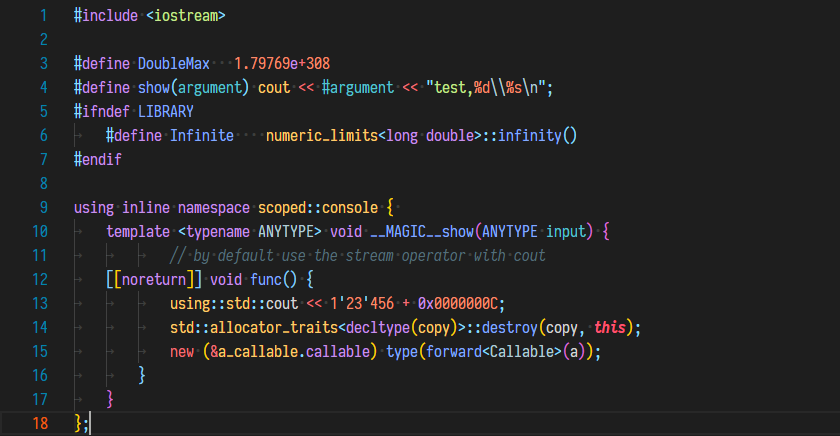Click the italic this keyword
Viewport: 840px width, 436px height.
tap(611, 328)
